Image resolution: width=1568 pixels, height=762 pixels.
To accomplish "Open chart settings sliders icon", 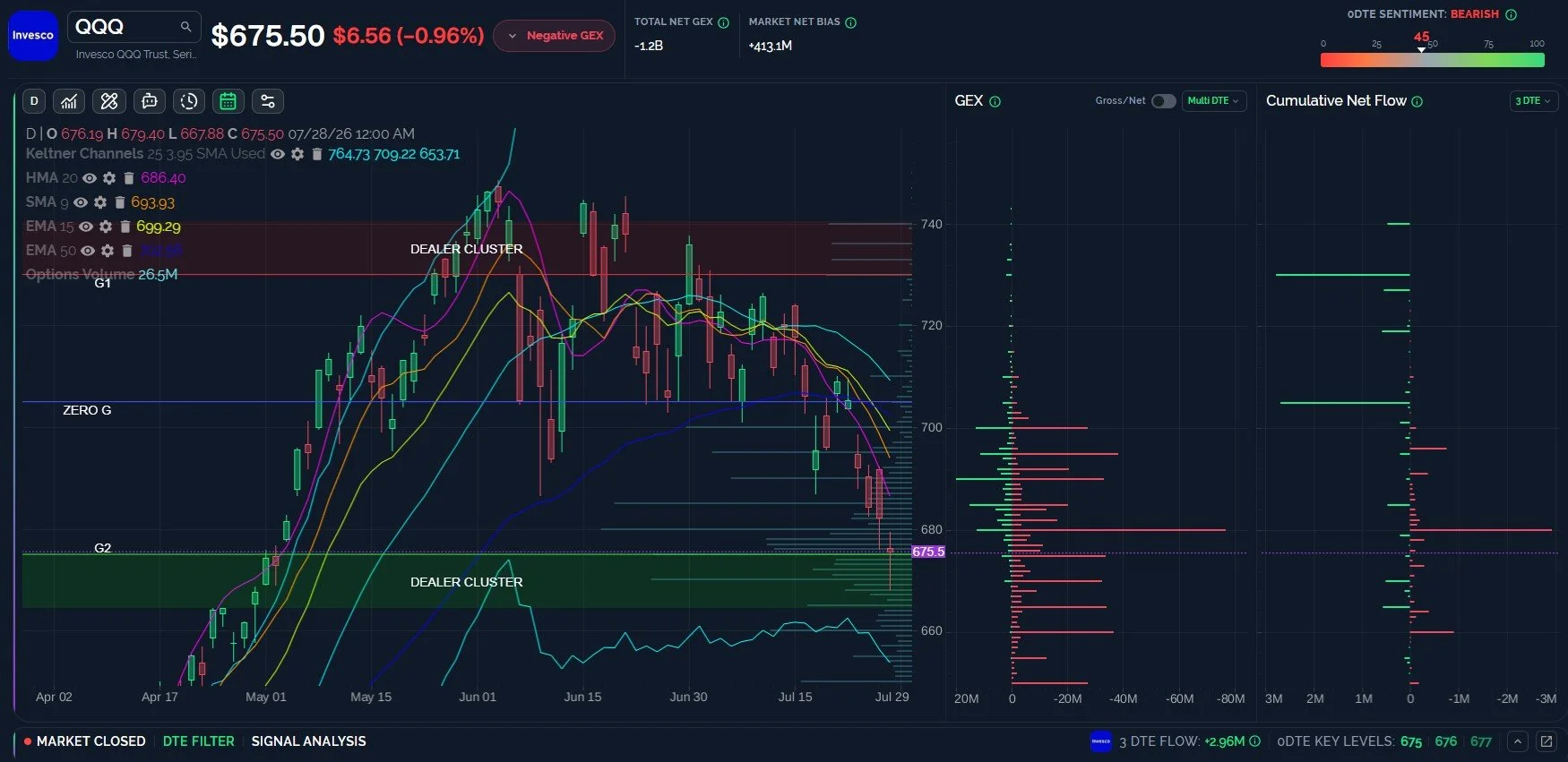I will [x=268, y=101].
